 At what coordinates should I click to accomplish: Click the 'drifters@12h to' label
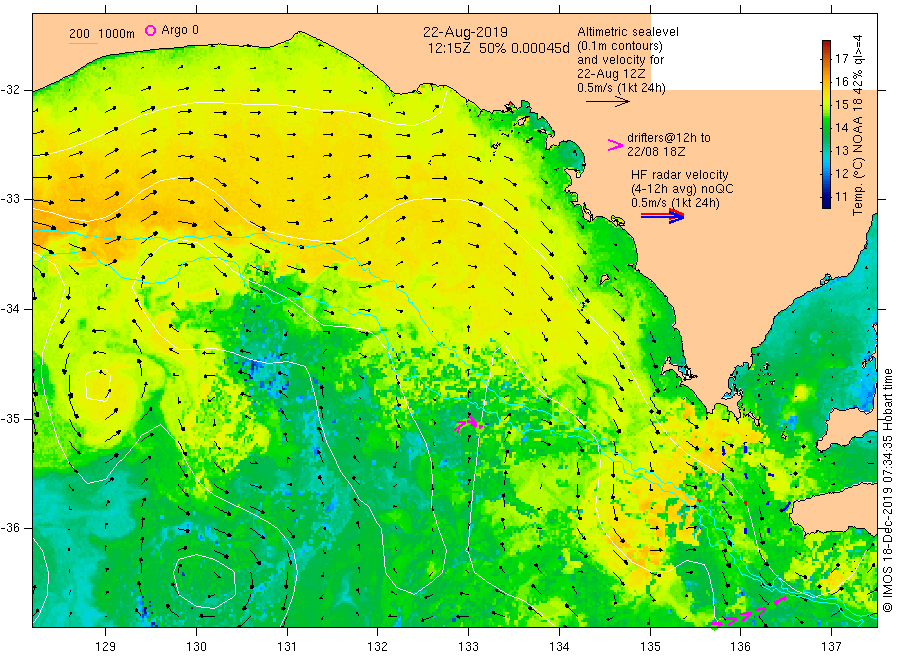[x=669, y=138]
